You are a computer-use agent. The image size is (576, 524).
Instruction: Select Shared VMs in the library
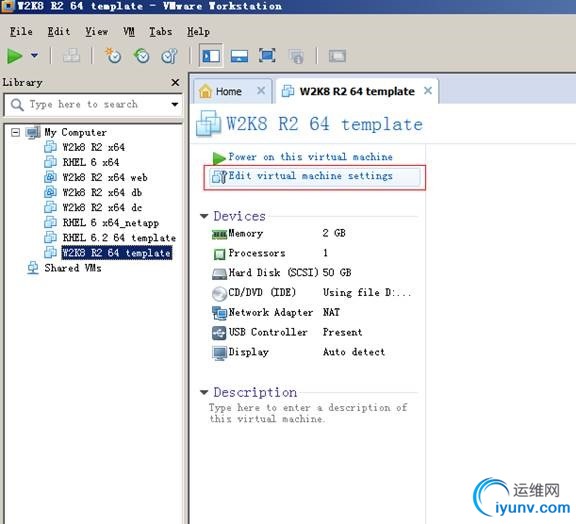(x=73, y=268)
